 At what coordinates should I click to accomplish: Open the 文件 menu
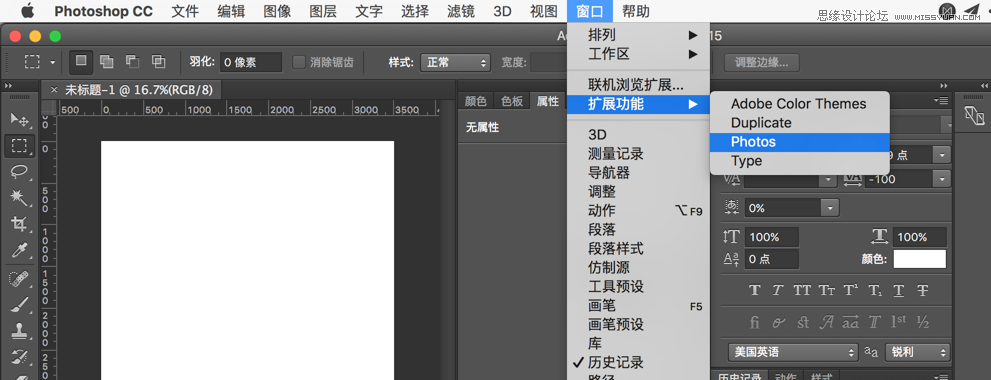tap(185, 11)
